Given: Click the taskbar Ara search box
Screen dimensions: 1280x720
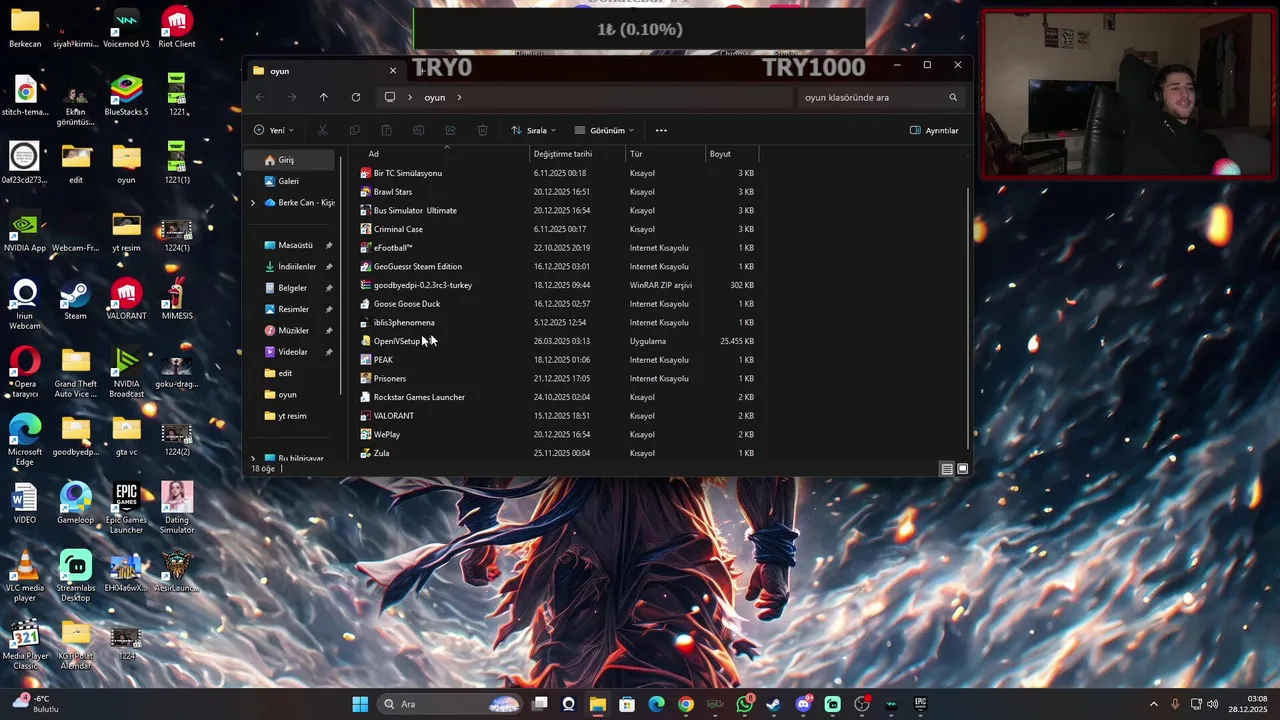Looking at the screenshot, I should click(x=449, y=704).
